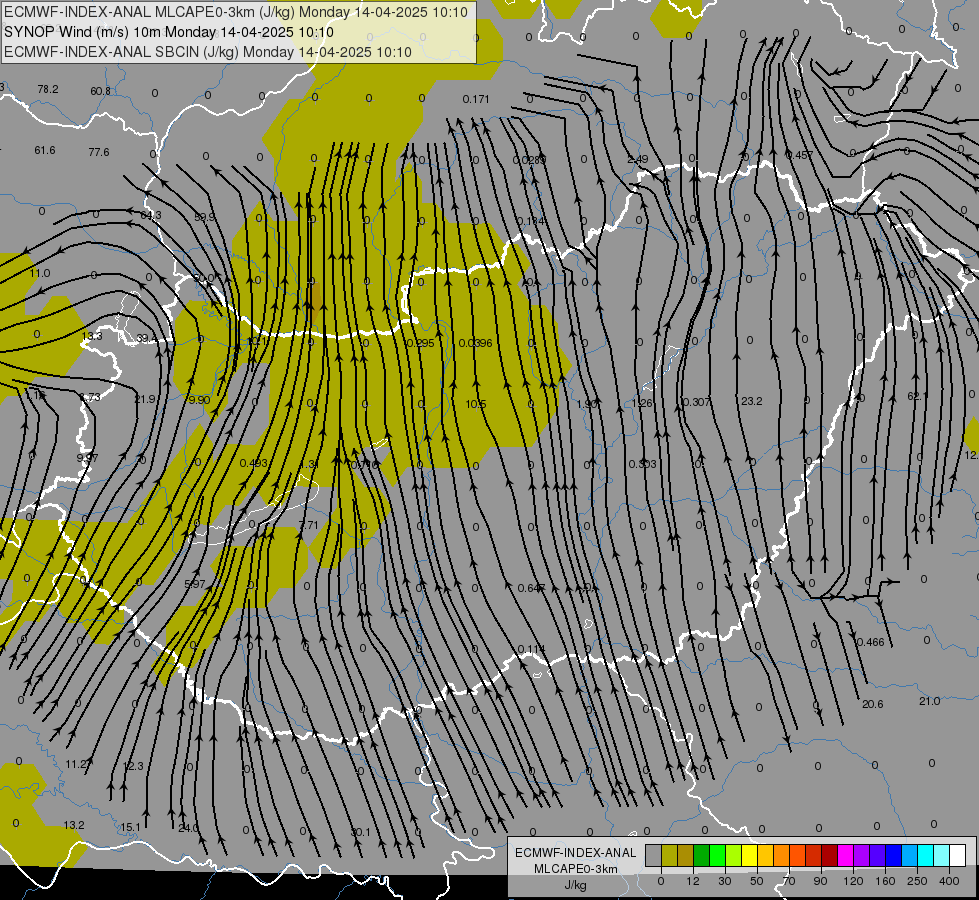Click the map value '0.466'
This screenshot has width=979, height=900.
[870, 642]
